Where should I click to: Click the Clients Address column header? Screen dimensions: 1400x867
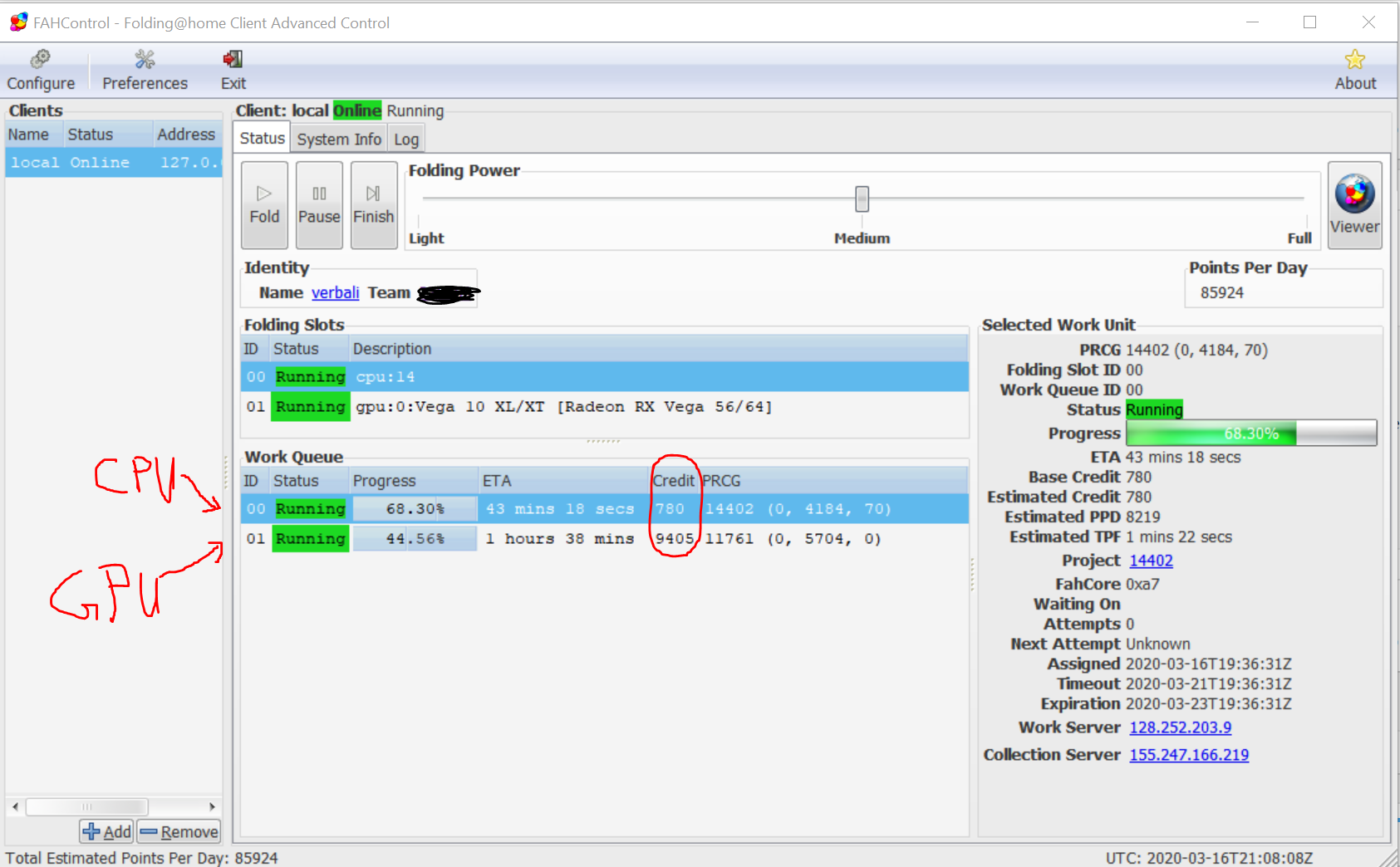[x=188, y=135]
